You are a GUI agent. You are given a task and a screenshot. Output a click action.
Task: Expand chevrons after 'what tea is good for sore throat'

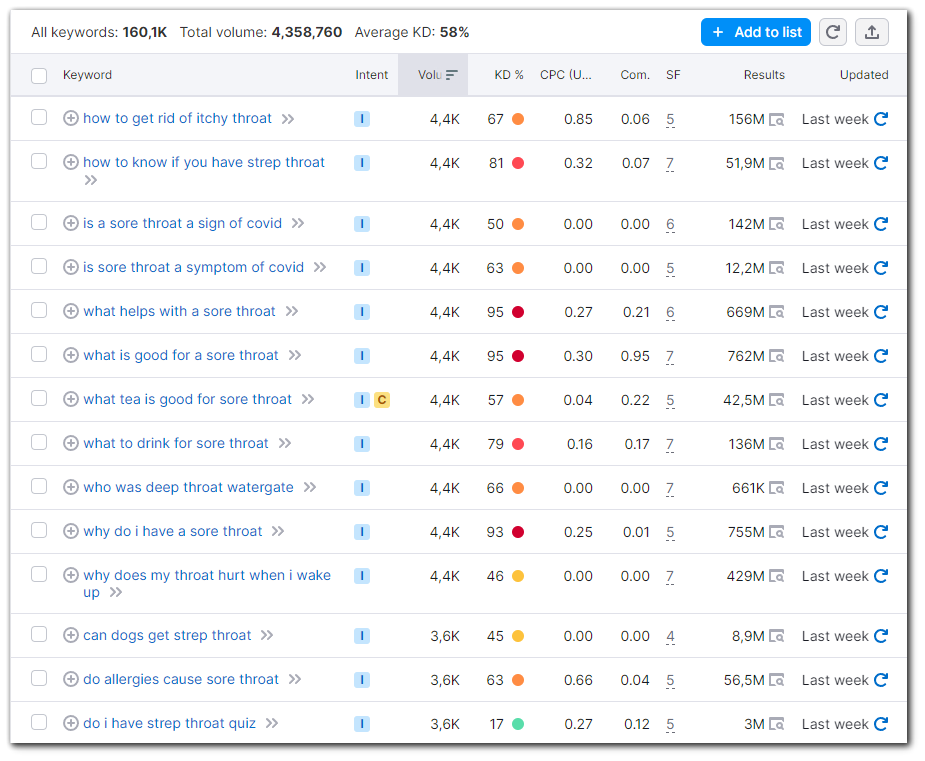308,399
